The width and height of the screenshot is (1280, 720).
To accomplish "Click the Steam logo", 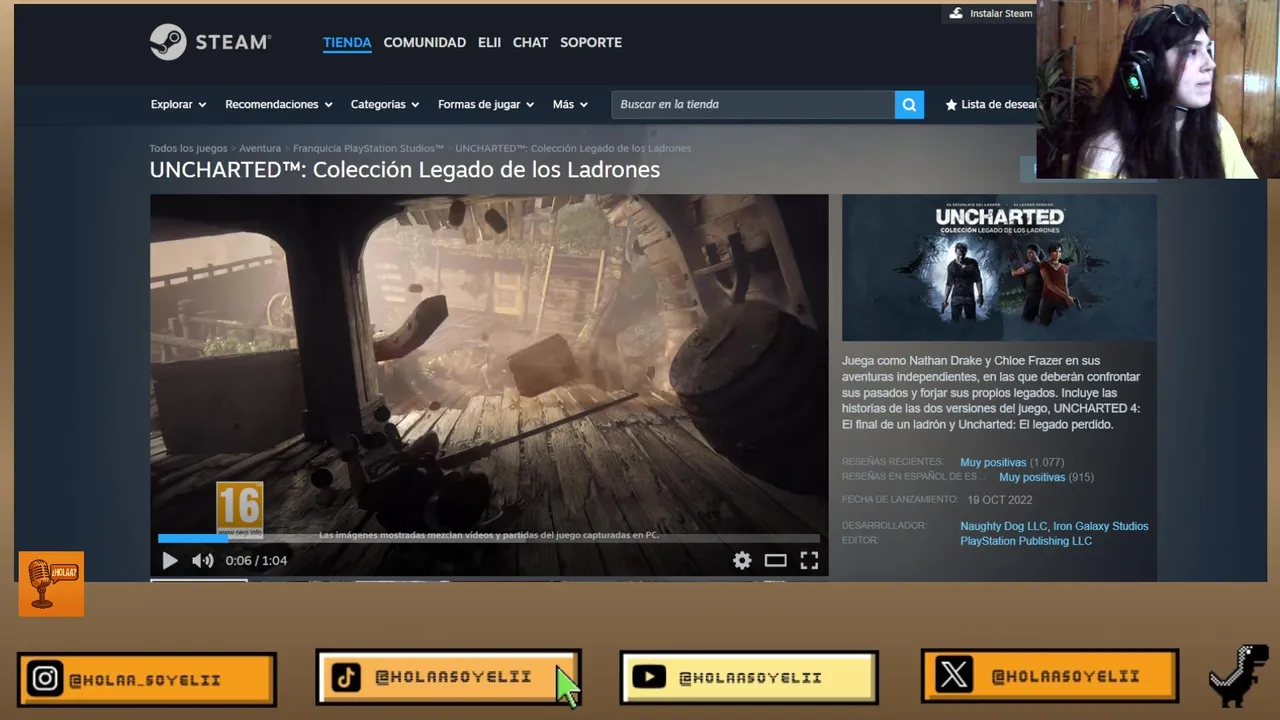I will [210, 42].
